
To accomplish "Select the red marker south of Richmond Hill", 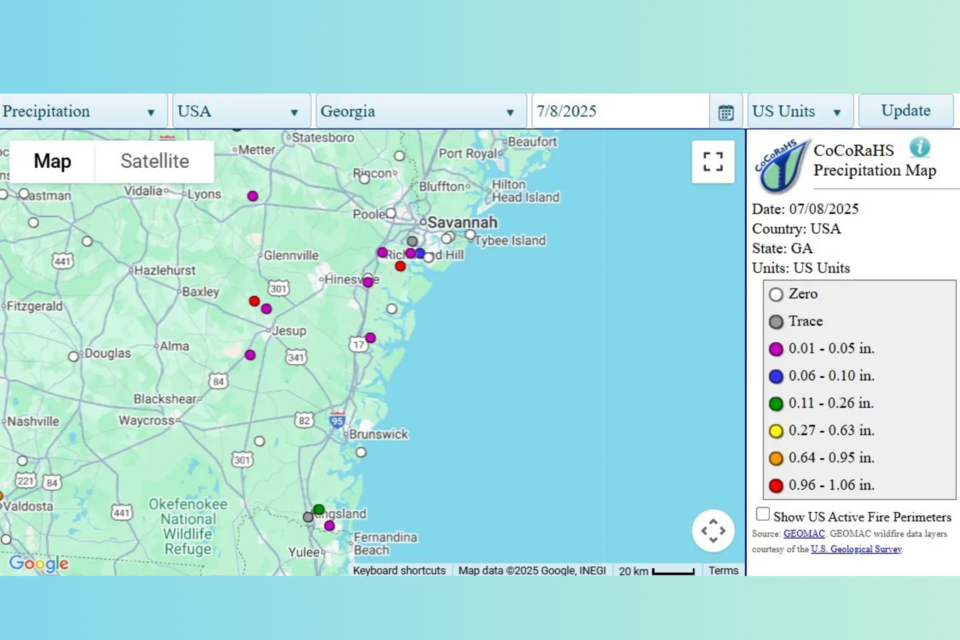I will (x=400, y=266).
